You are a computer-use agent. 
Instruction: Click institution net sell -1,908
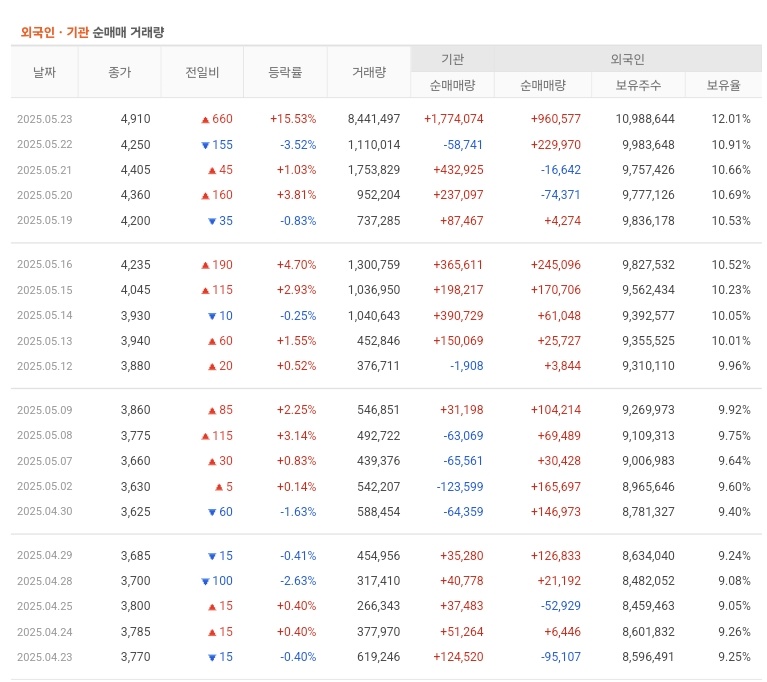click(x=467, y=365)
